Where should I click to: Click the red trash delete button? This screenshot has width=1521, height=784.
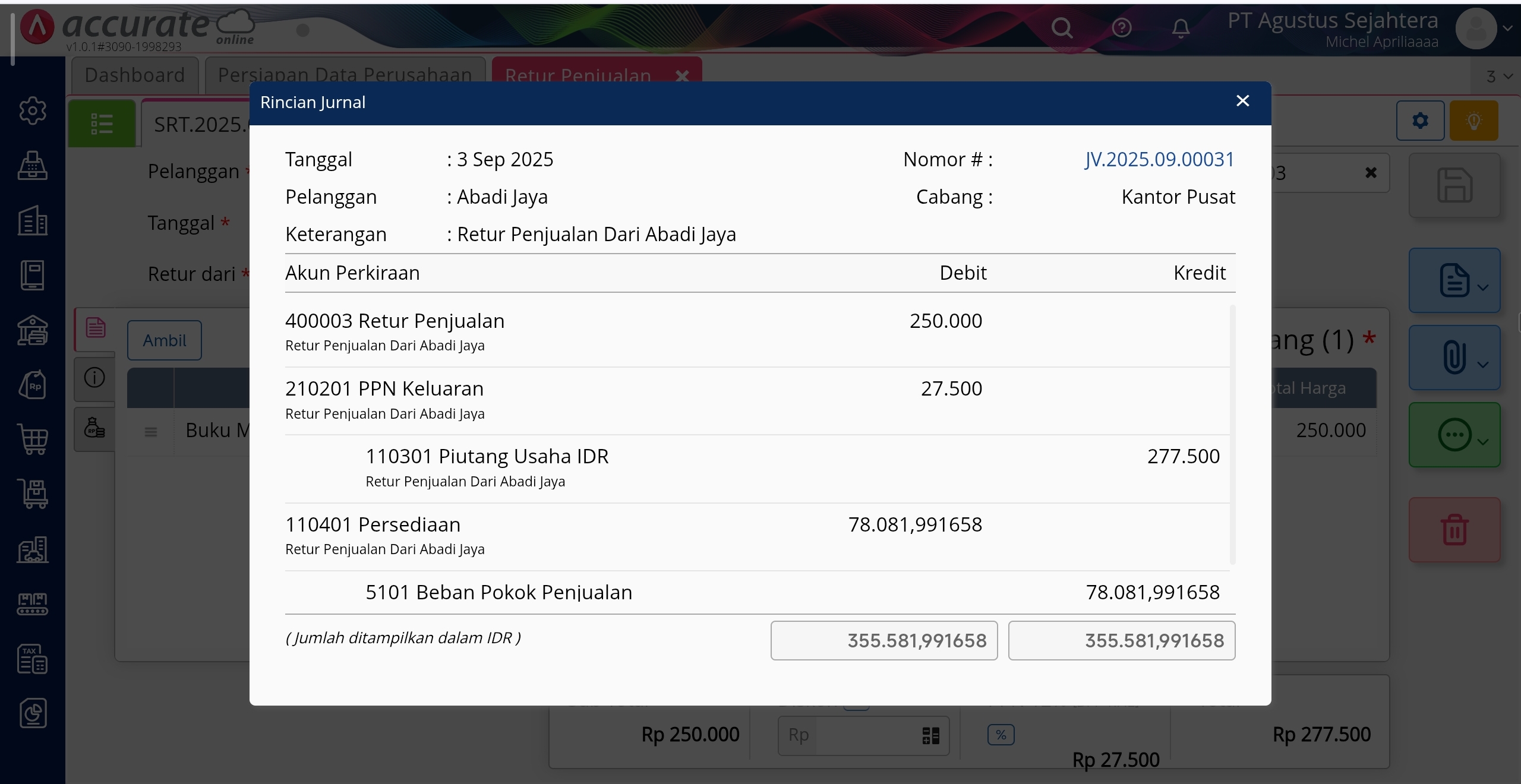tap(1454, 530)
